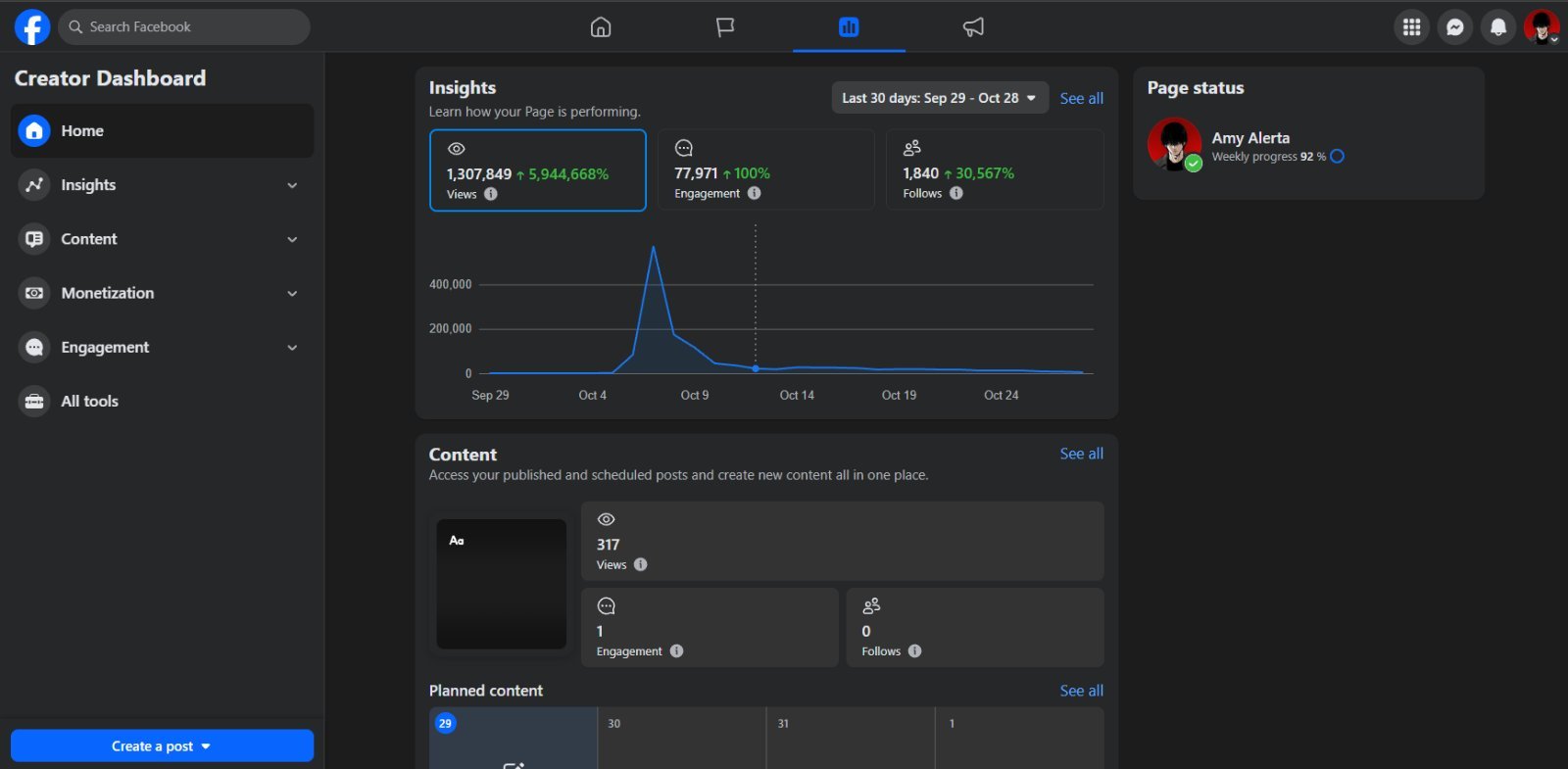The width and height of the screenshot is (1568, 769).
Task: Click See all for Insights
Action: click(1082, 98)
